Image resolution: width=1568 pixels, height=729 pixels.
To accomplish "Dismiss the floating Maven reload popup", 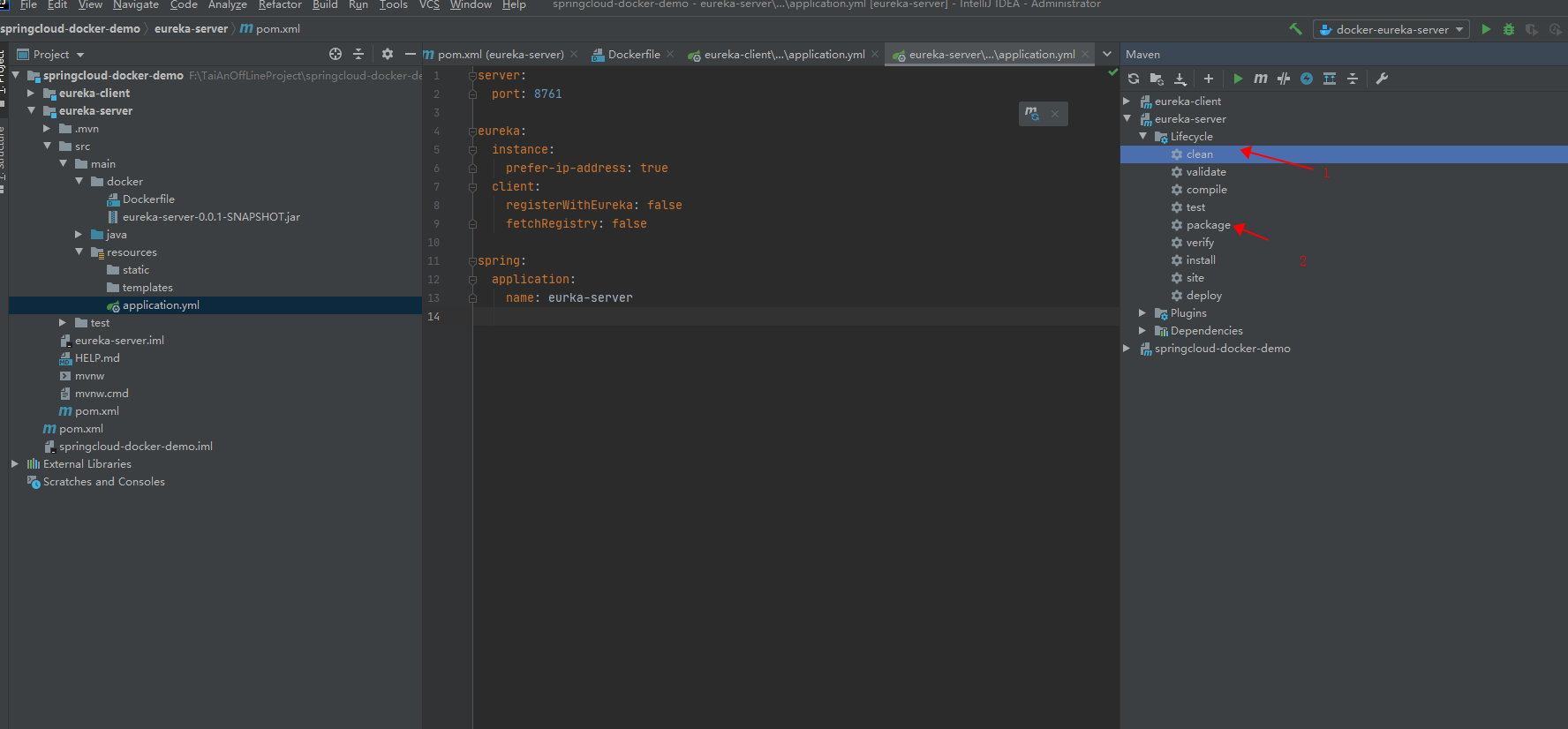I will [1055, 114].
